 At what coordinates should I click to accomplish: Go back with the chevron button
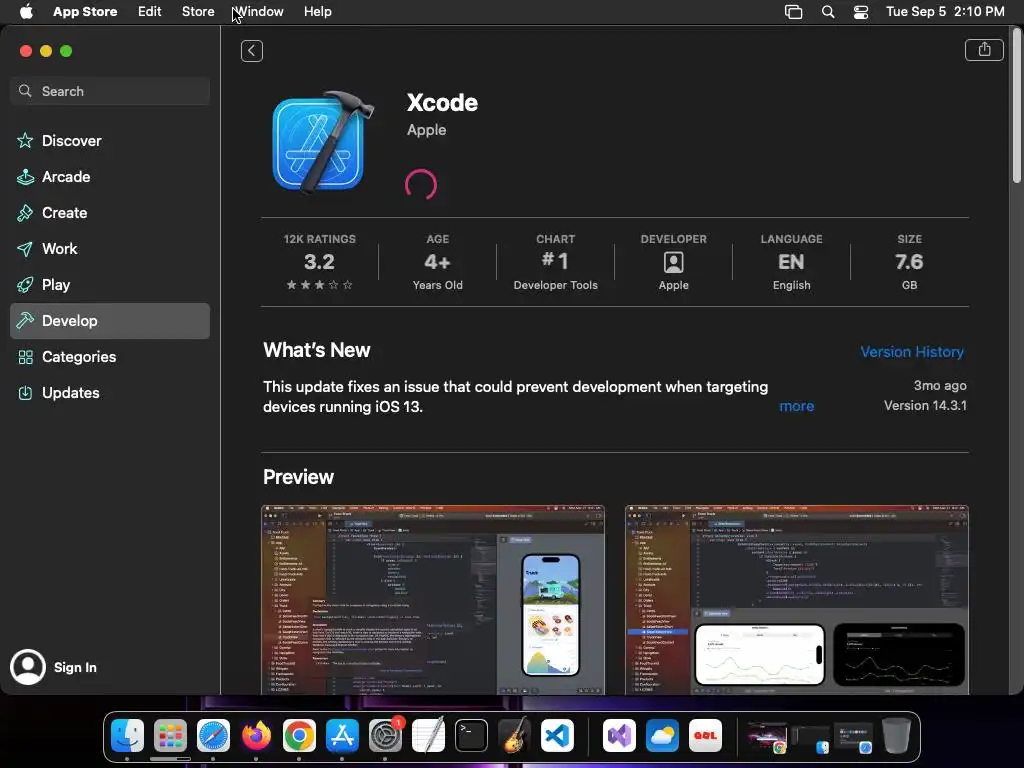(x=251, y=51)
